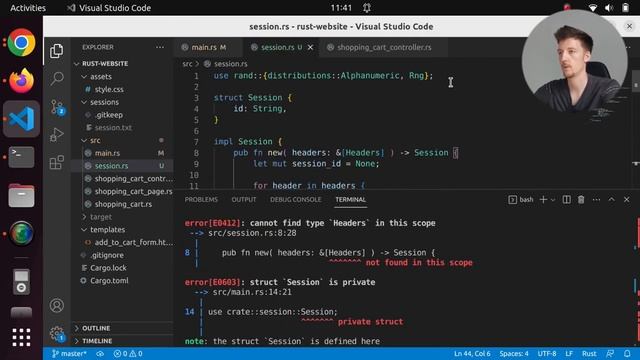Open the Run and Debug view
The image size is (640, 360).
point(57,134)
